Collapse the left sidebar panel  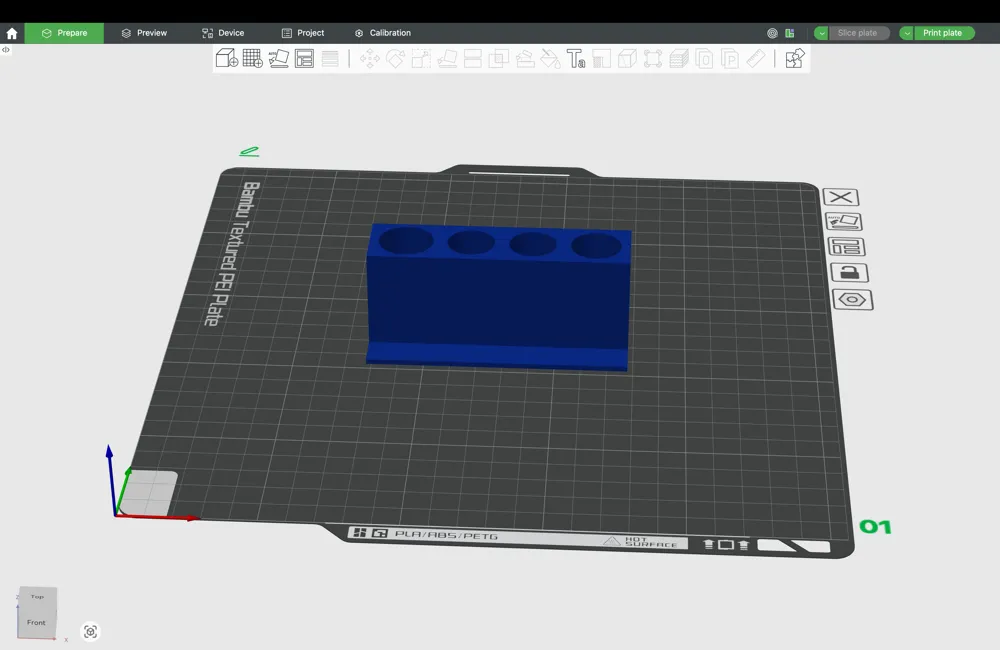click(x=6, y=50)
